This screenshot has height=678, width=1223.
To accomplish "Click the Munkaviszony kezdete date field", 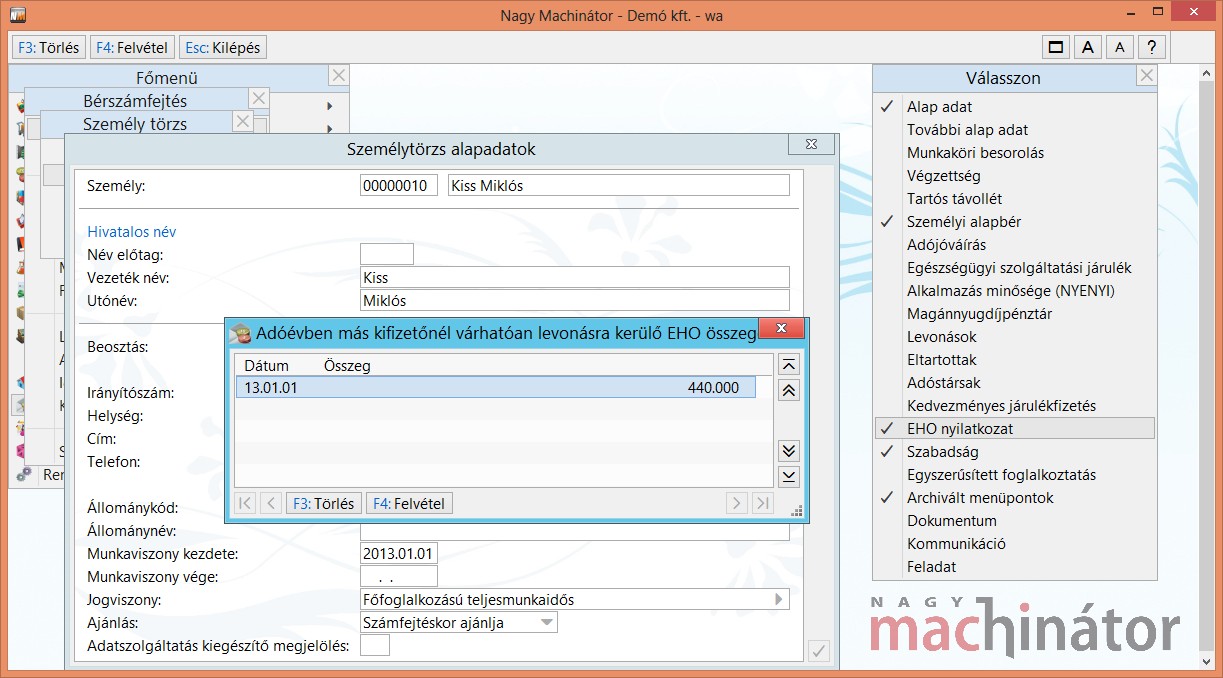I will point(398,554).
